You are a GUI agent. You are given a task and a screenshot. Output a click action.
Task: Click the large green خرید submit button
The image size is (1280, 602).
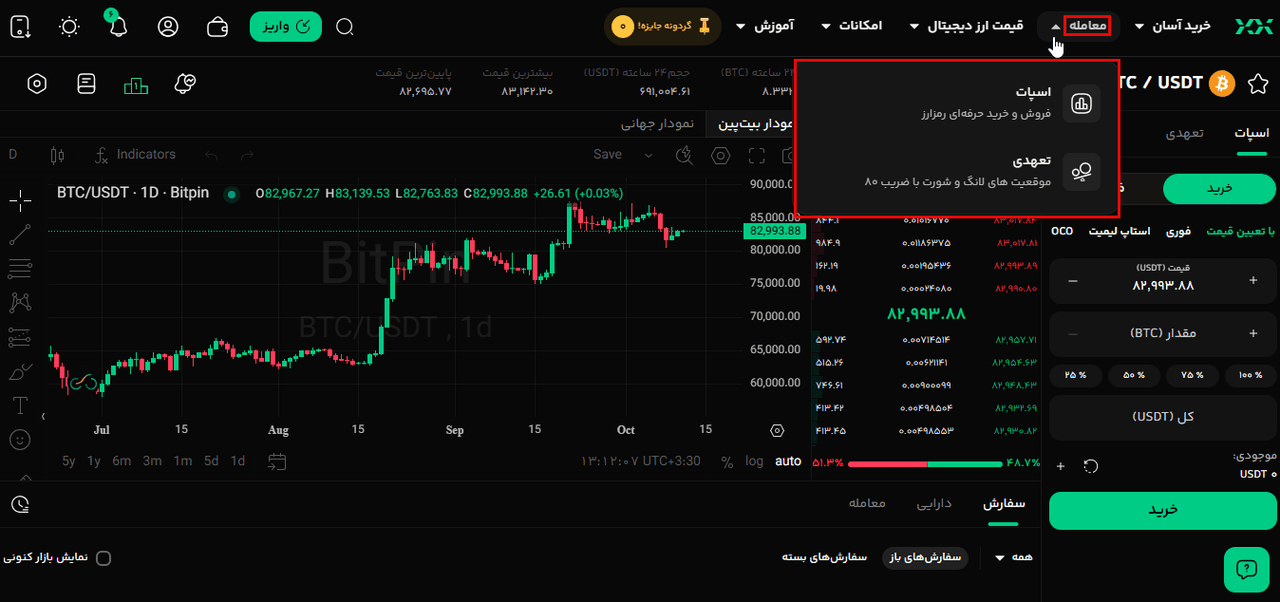point(1163,510)
